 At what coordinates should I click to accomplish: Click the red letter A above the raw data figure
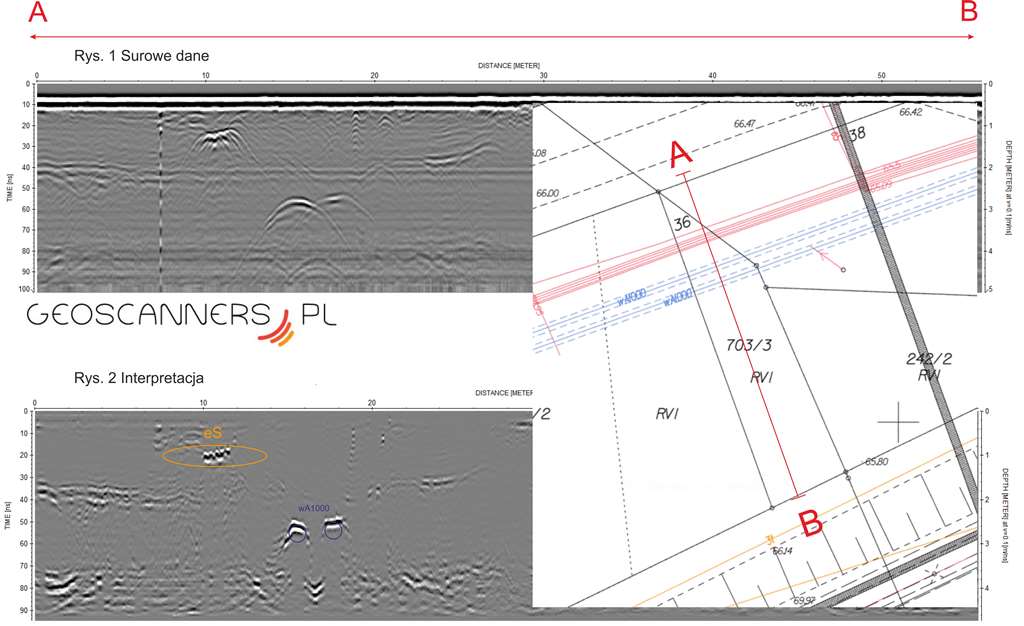click(x=38, y=12)
